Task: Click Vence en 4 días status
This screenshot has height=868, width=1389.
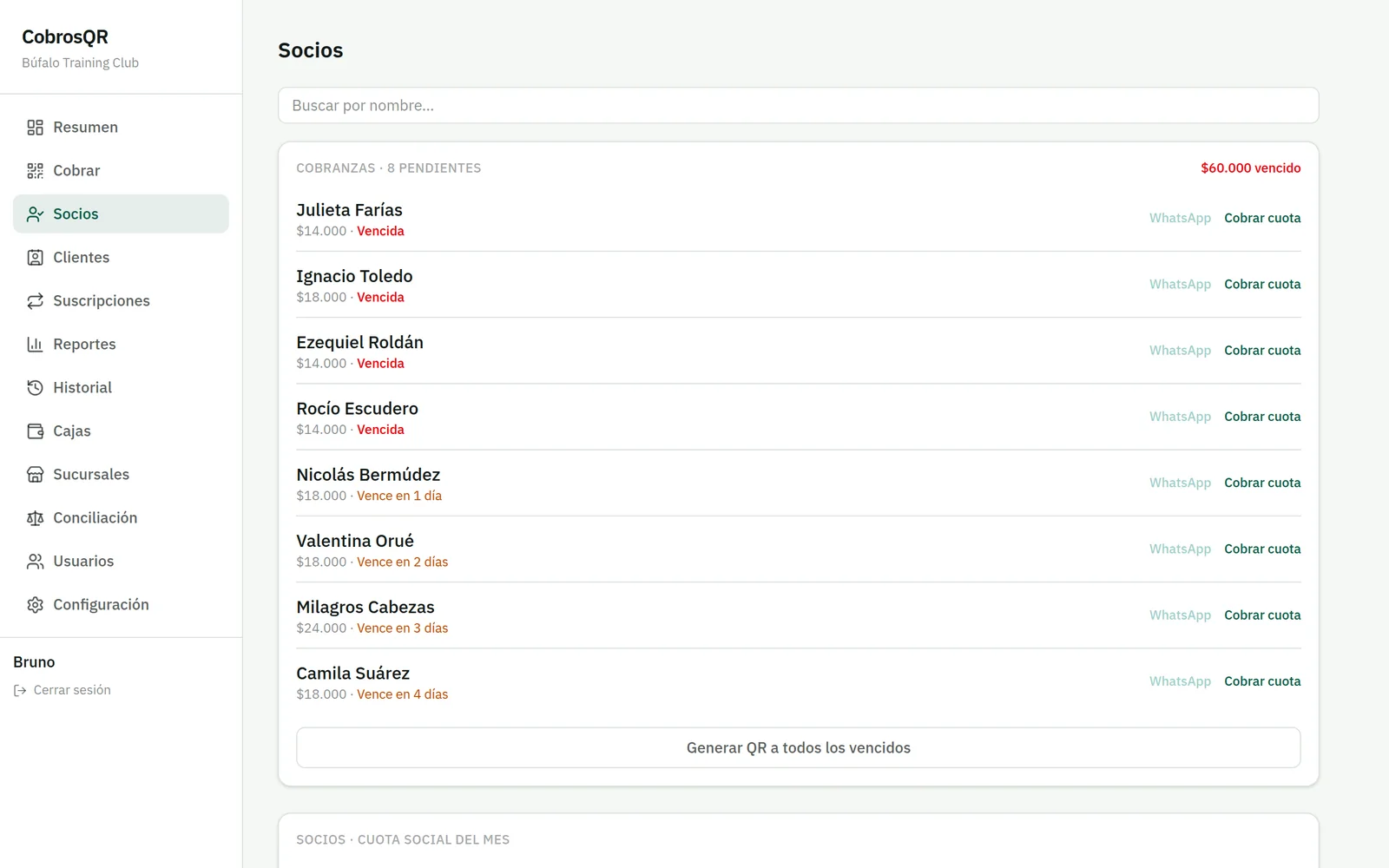Action: coord(403,694)
